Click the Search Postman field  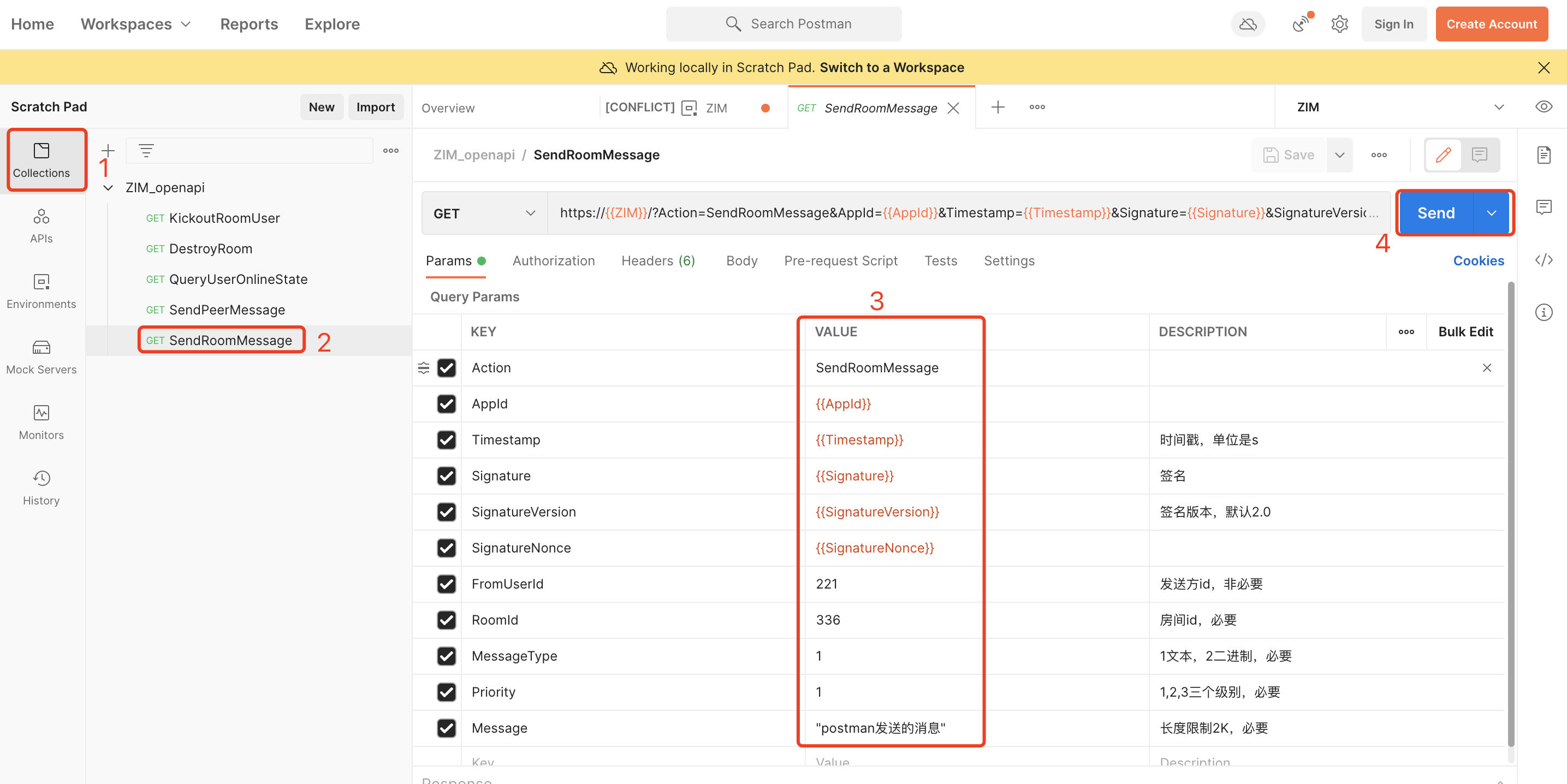[x=783, y=25]
